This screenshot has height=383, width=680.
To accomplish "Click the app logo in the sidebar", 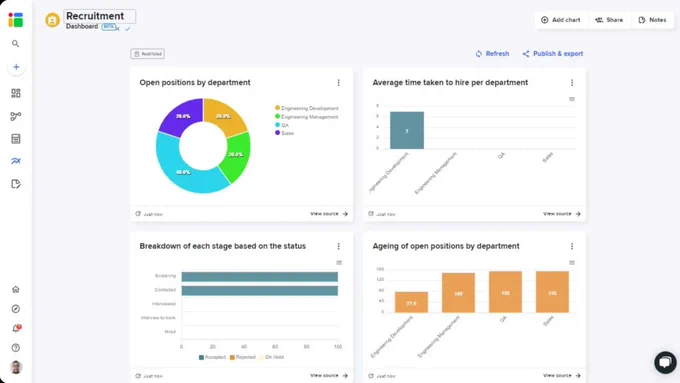I will (x=16, y=20).
